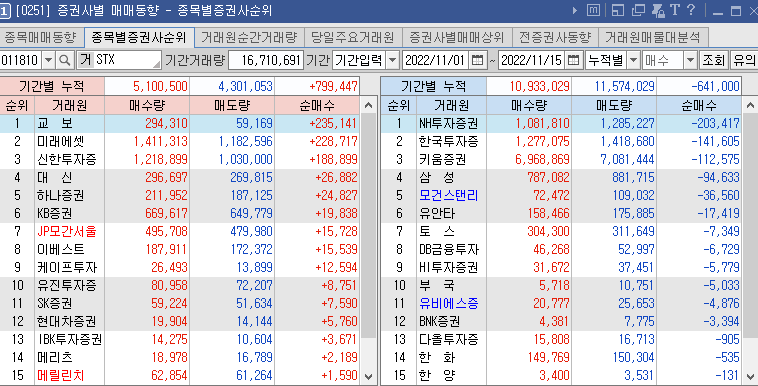The height and width of the screenshot is (386, 758).
Task: Click right table scrollbar down arrow
Action: (750, 376)
